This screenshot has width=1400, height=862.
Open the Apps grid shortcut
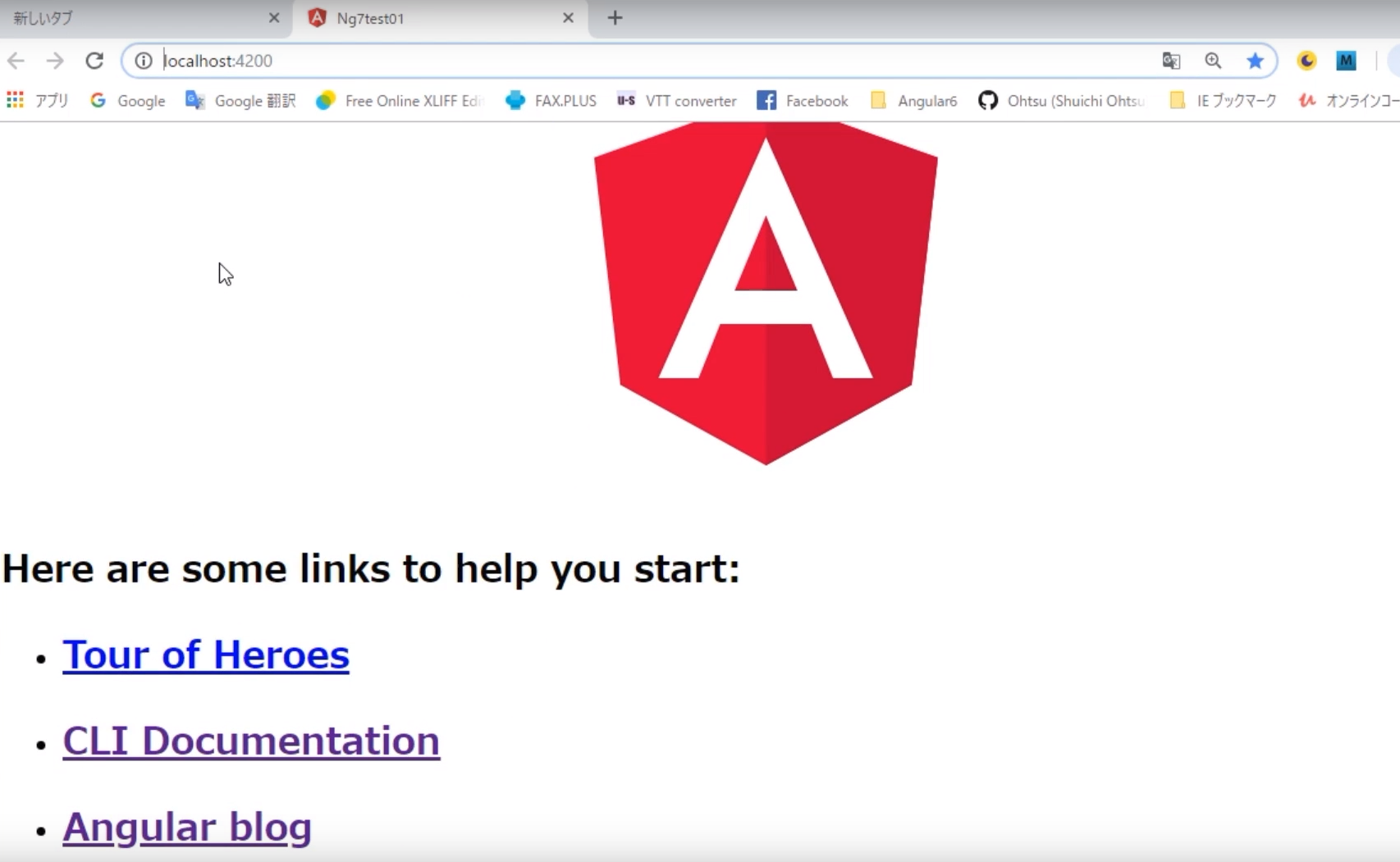pyautogui.click(x=37, y=100)
